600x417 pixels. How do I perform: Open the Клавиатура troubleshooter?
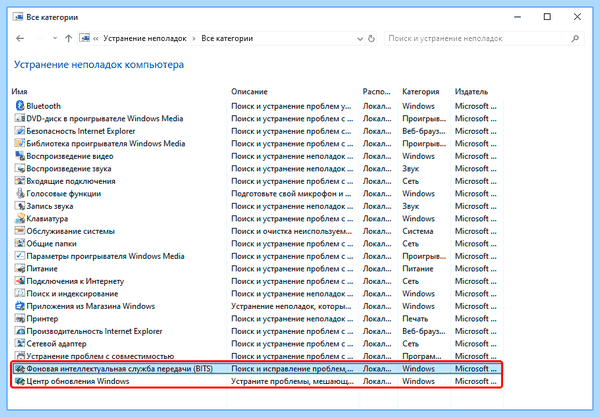pyautogui.click(x=47, y=218)
